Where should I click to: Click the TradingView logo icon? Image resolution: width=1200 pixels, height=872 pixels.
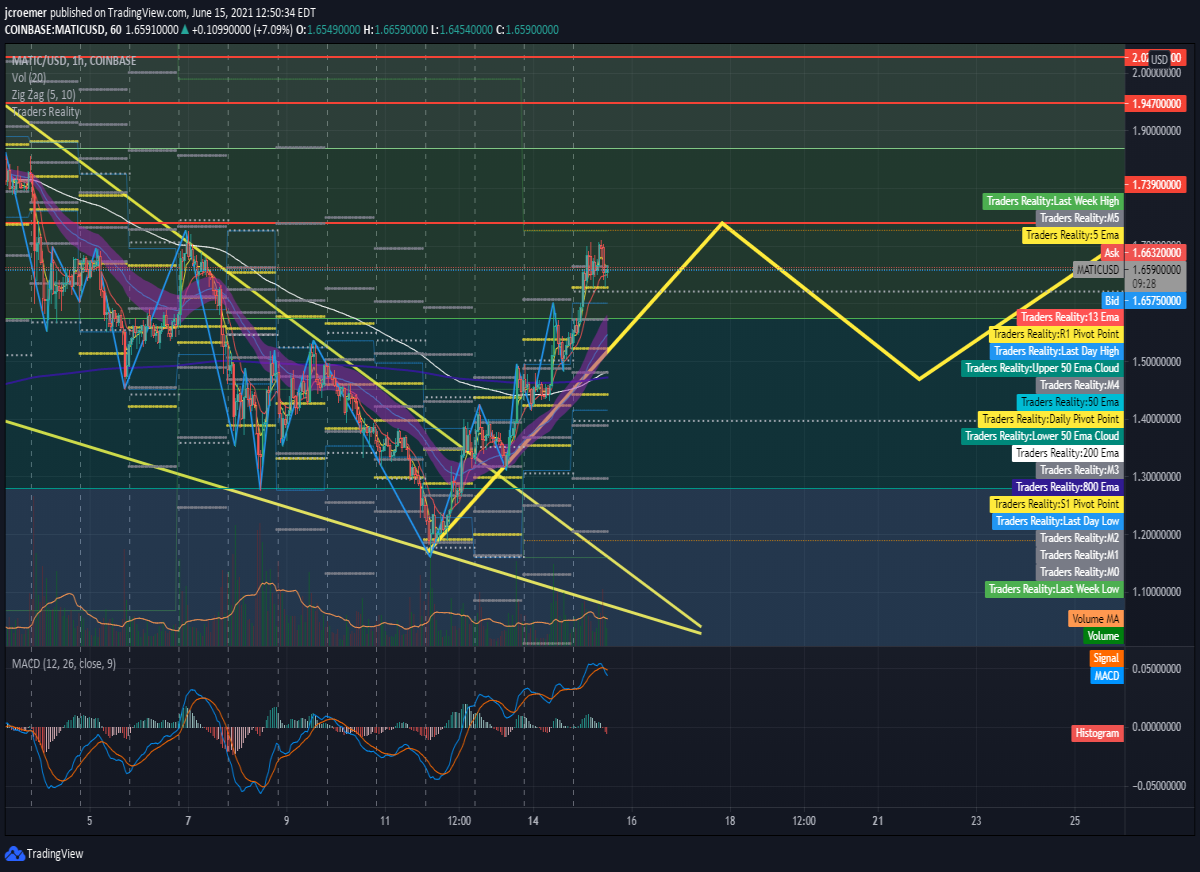pos(14,853)
